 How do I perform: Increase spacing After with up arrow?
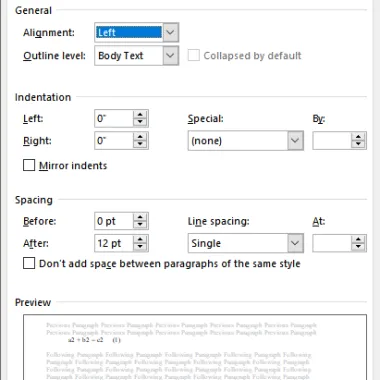click(x=140, y=239)
